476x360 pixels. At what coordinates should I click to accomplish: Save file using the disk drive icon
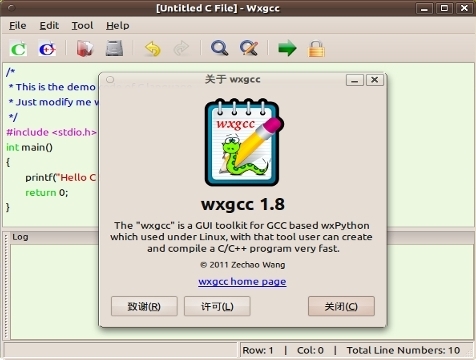[114, 49]
